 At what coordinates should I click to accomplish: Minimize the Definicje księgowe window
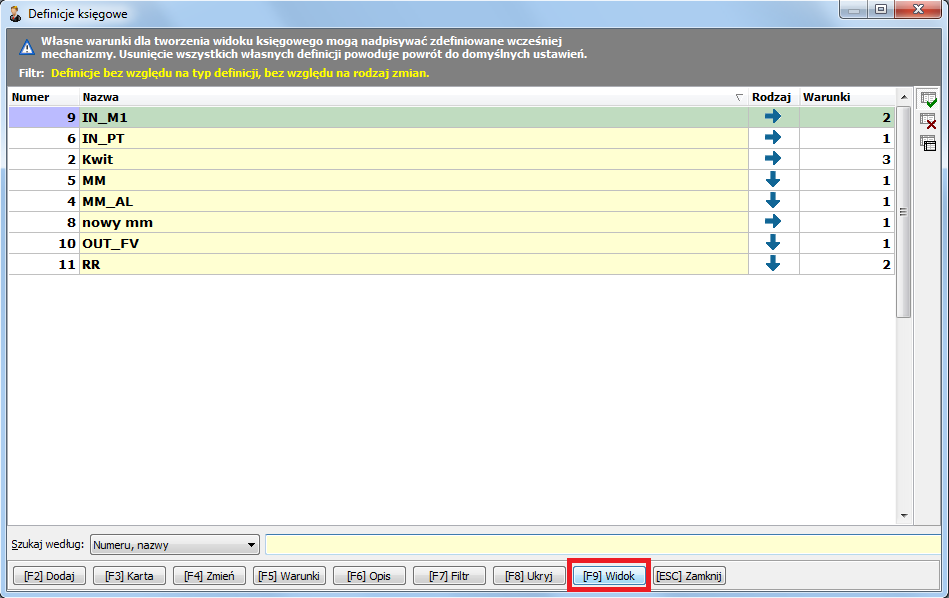click(x=853, y=9)
